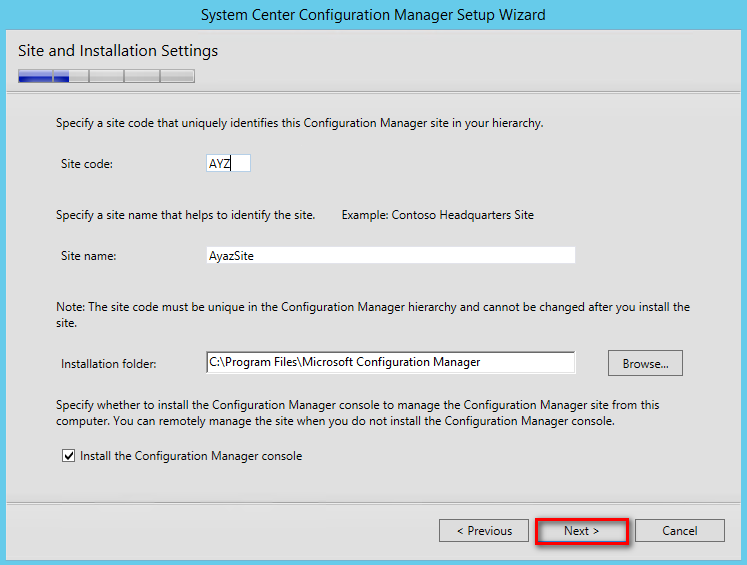The image size is (747, 565).
Task: Click the Site and Installation Settings heading
Action: (118, 50)
